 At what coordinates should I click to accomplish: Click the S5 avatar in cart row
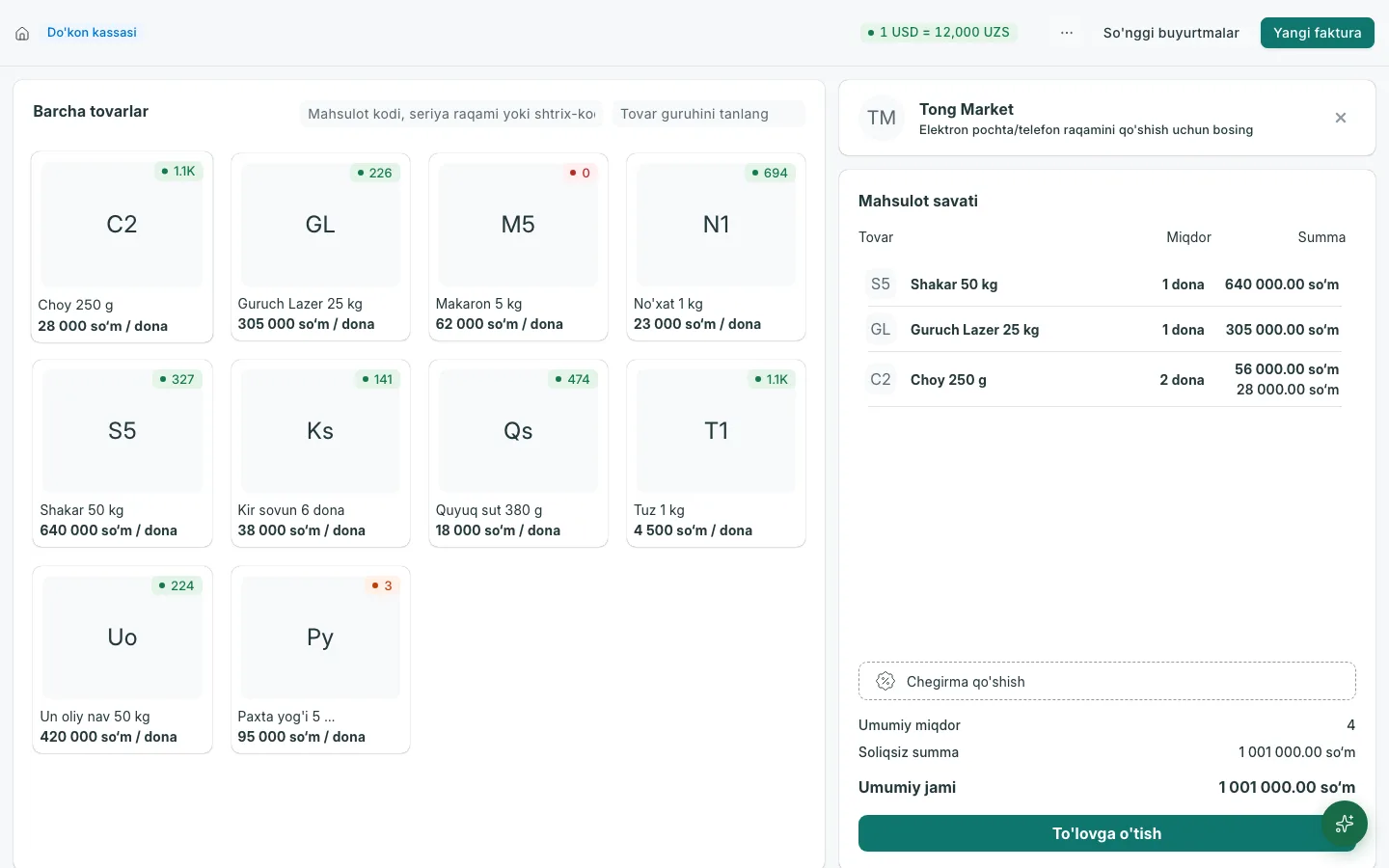click(881, 285)
